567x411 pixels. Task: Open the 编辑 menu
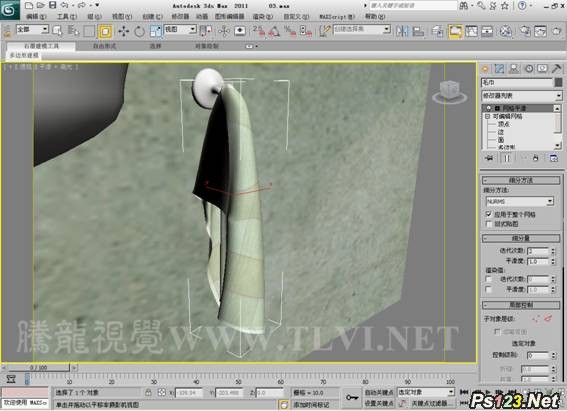37,17
